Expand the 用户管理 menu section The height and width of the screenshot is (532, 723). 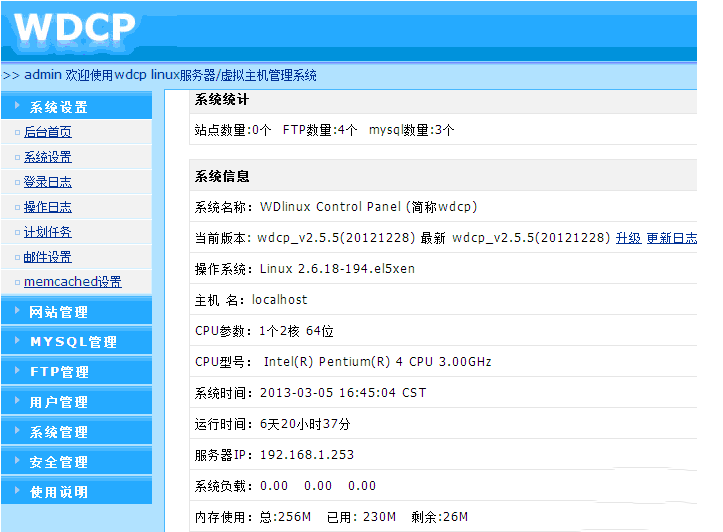59,402
